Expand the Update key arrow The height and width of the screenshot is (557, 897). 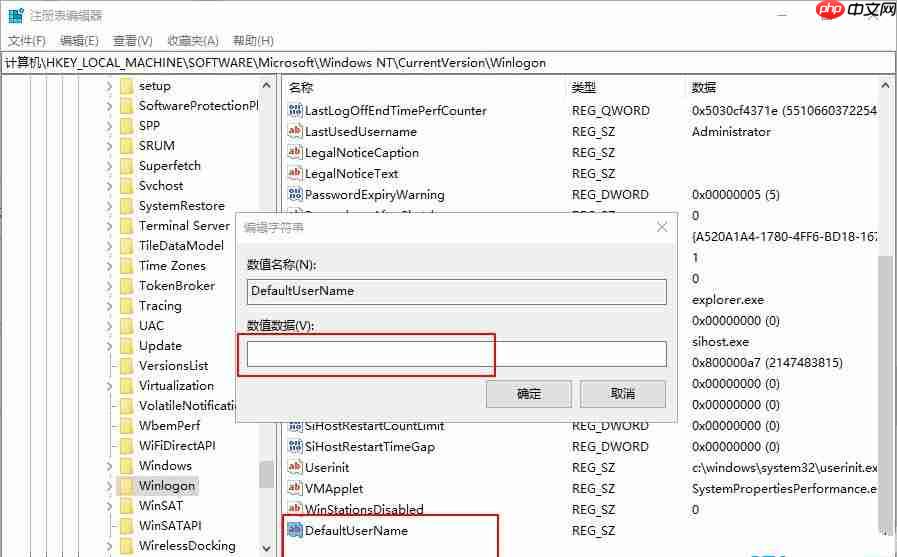109,346
